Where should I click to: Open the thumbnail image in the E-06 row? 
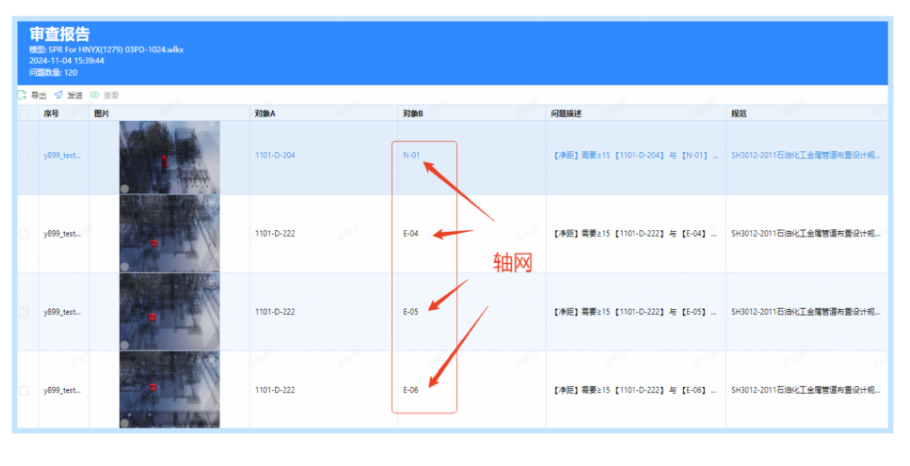[169, 390]
